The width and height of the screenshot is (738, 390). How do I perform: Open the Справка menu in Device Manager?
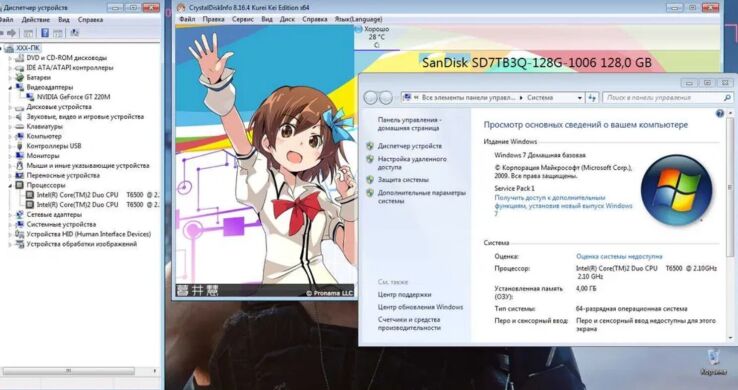90,20
